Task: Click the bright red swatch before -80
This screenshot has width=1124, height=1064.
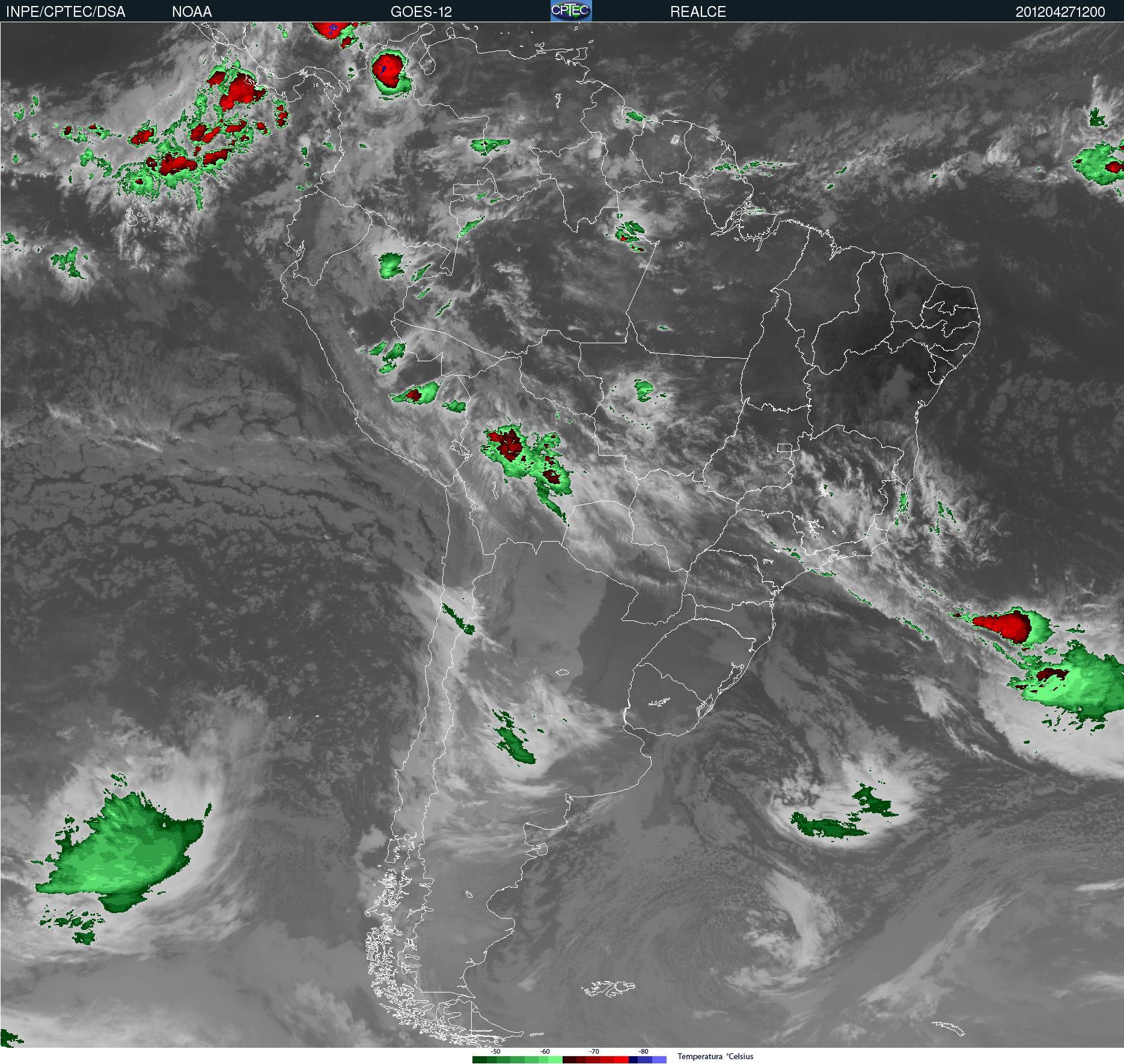Action: 622,1060
